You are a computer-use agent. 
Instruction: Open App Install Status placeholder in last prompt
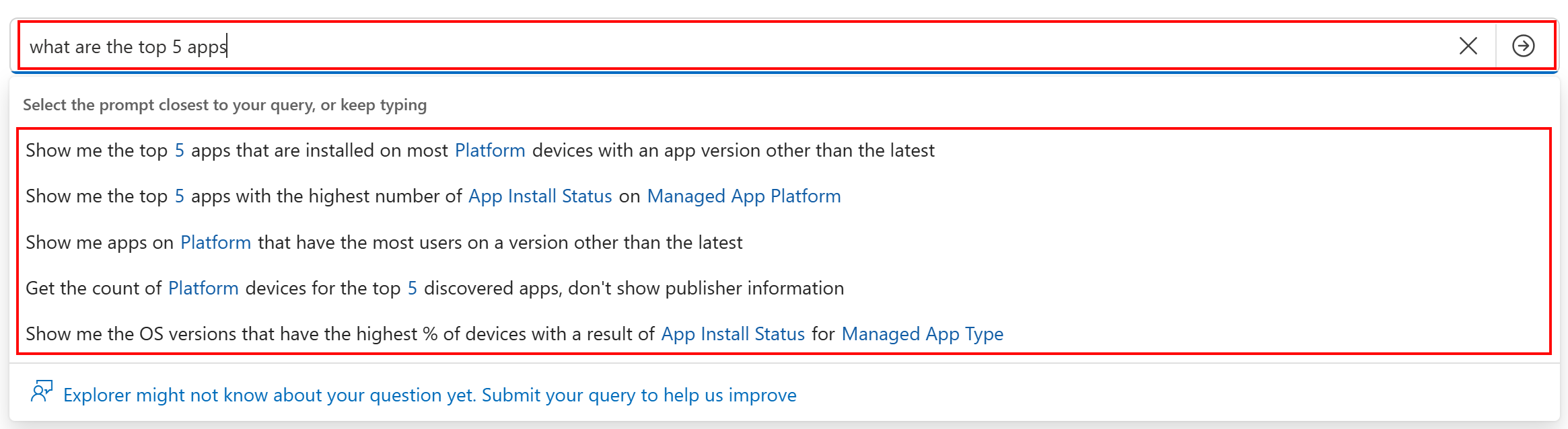[x=733, y=334]
